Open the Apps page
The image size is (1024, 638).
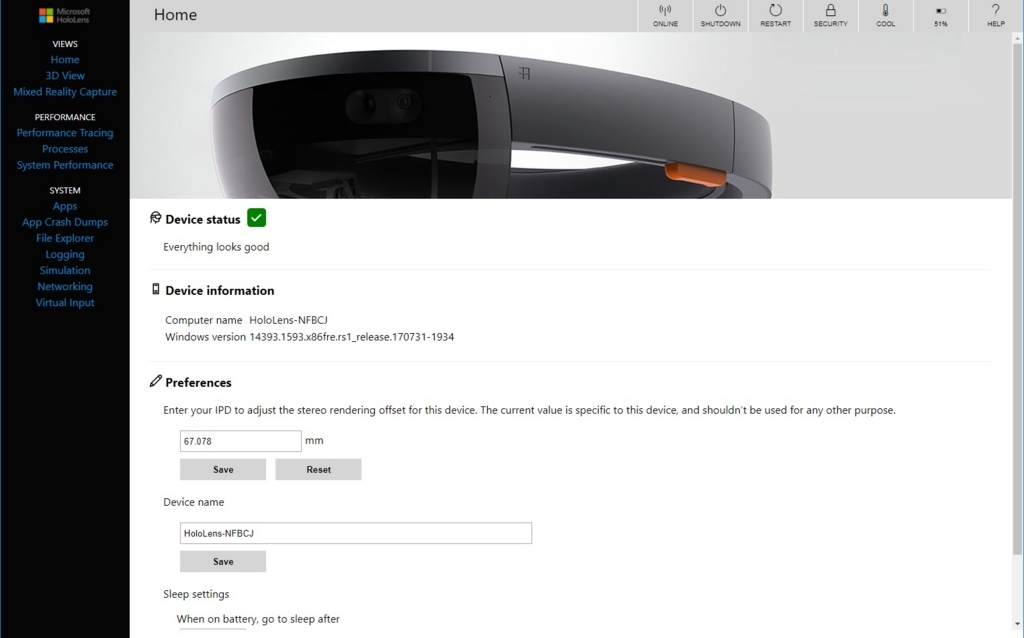pyautogui.click(x=65, y=206)
